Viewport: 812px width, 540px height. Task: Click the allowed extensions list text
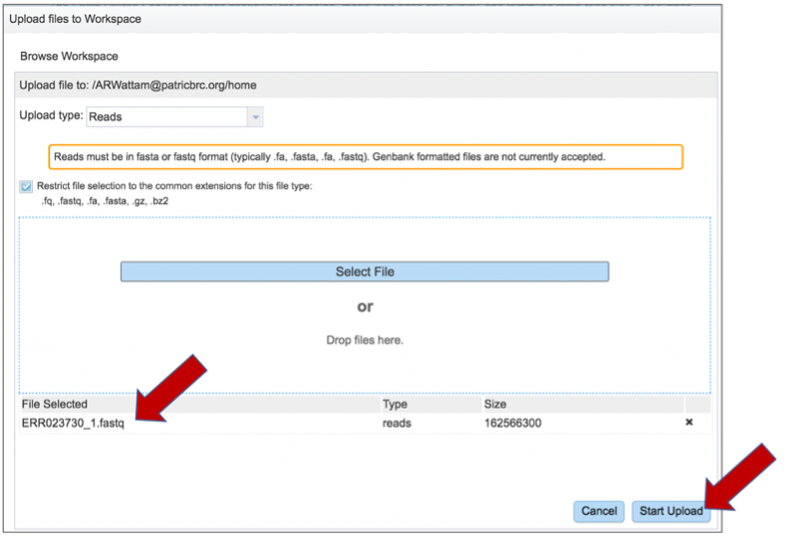(x=105, y=201)
